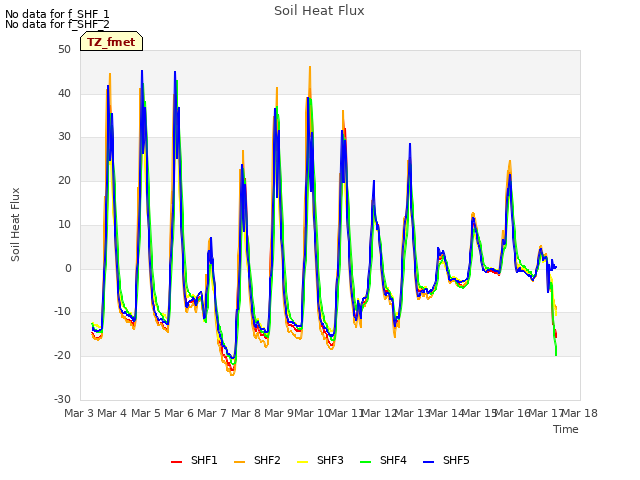Click the 40 y-axis tick label
The height and width of the screenshot is (480, 640).
point(64,93)
